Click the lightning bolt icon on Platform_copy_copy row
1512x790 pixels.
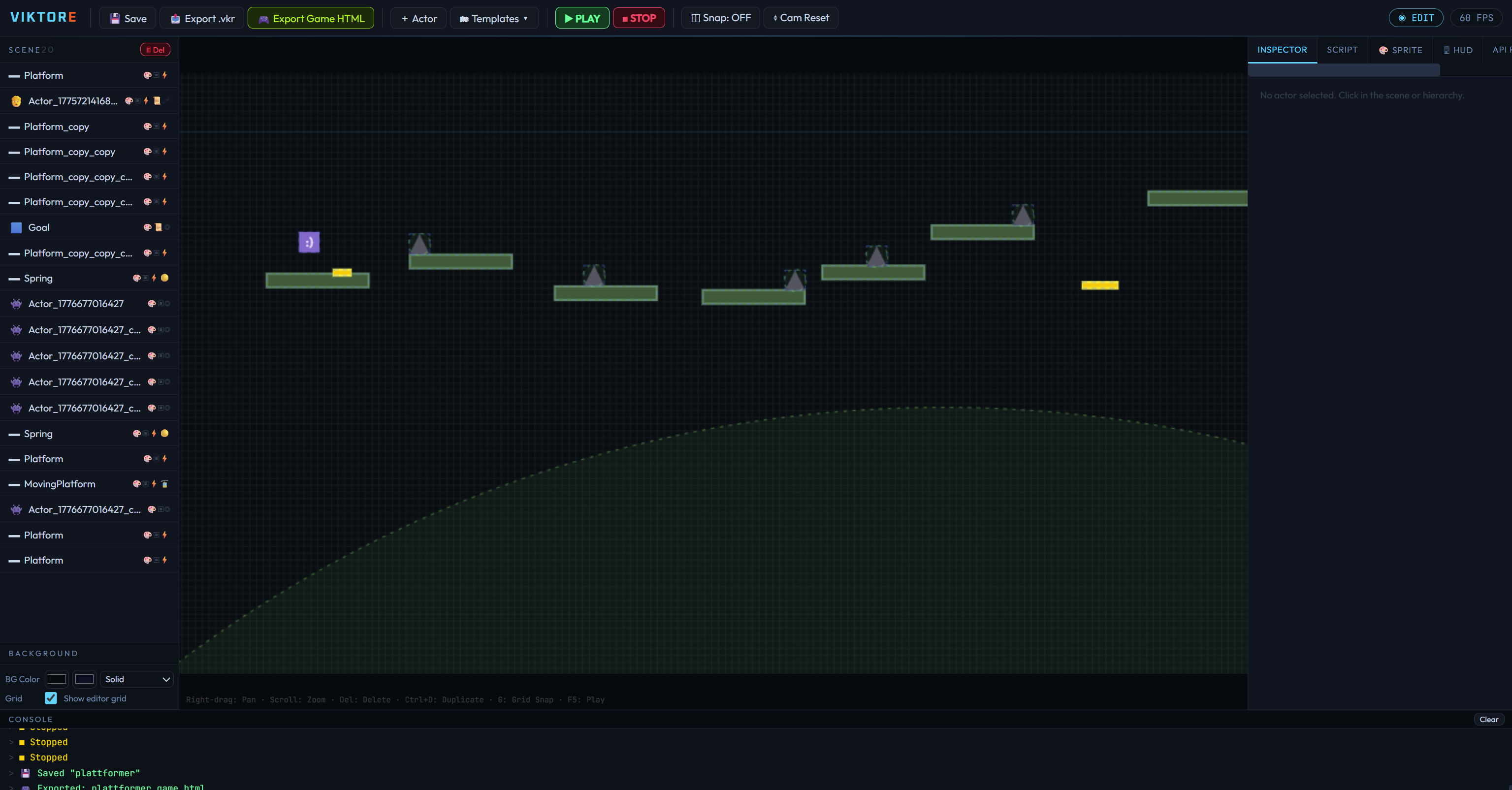[x=165, y=152]
